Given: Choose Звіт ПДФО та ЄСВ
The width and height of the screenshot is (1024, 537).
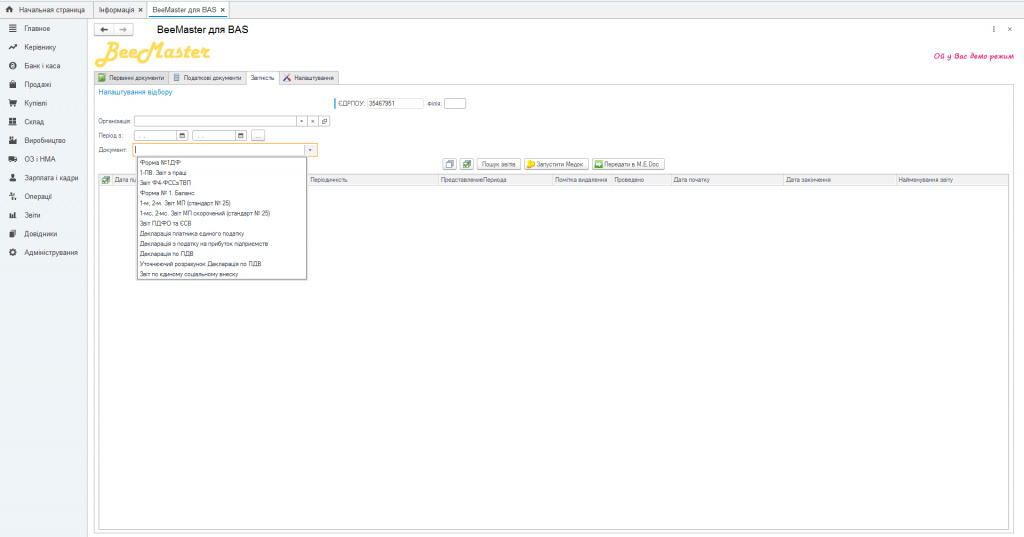Looking at the screenshot, I should [x=221, y=223].
